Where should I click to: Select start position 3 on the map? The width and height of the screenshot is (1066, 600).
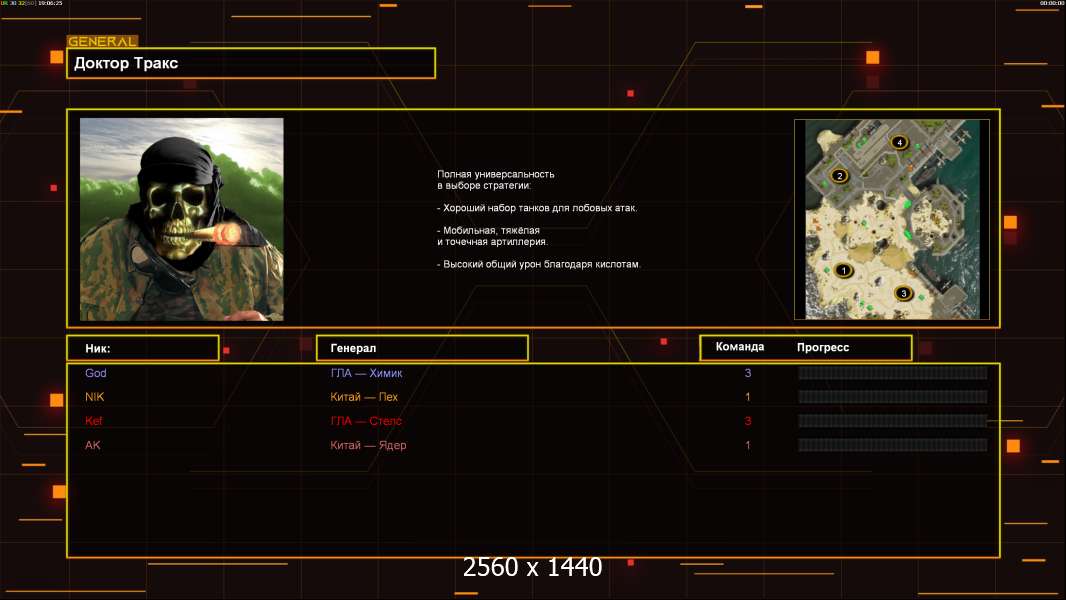(903, 293)
